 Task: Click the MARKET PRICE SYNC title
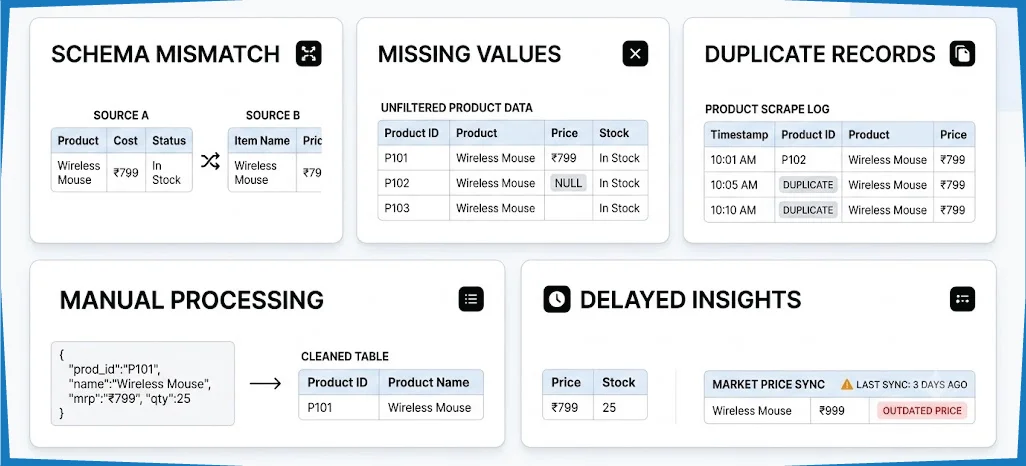pos(768,384)
